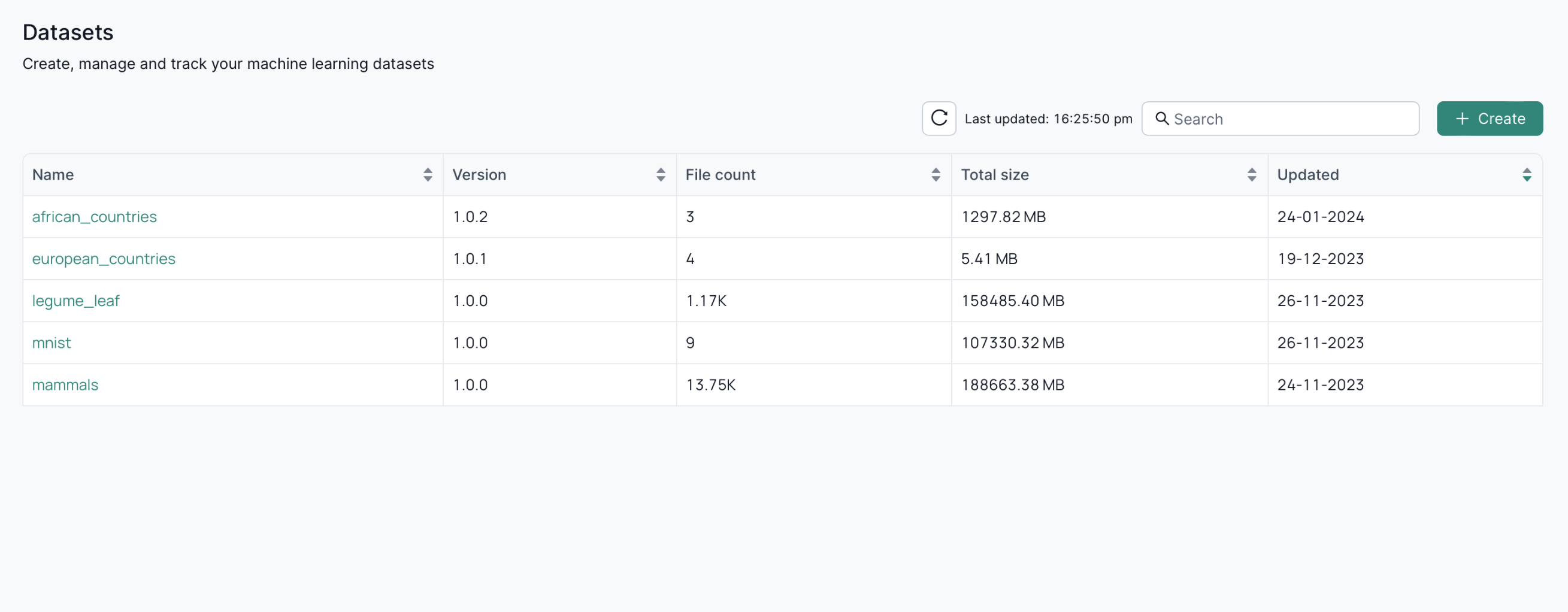Viewport: 1568px width, 612px height.
Task: Click the Last updated timestamp text
Action: (1048, 119)
